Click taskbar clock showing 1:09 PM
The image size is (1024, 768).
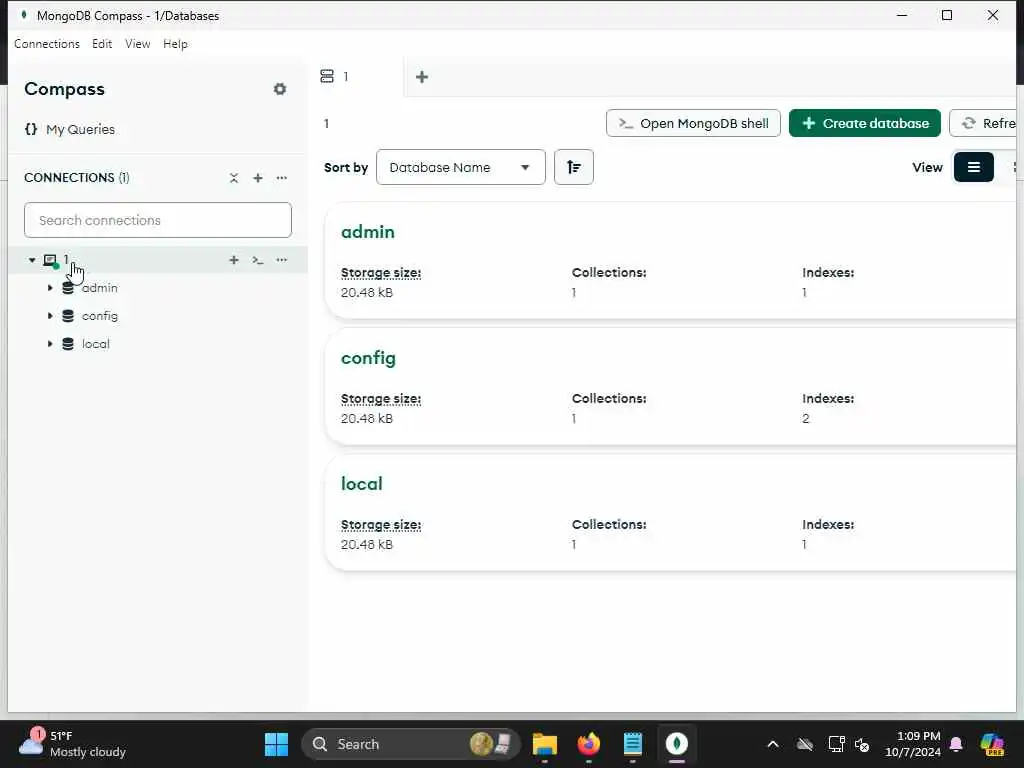tap(913, 744)
